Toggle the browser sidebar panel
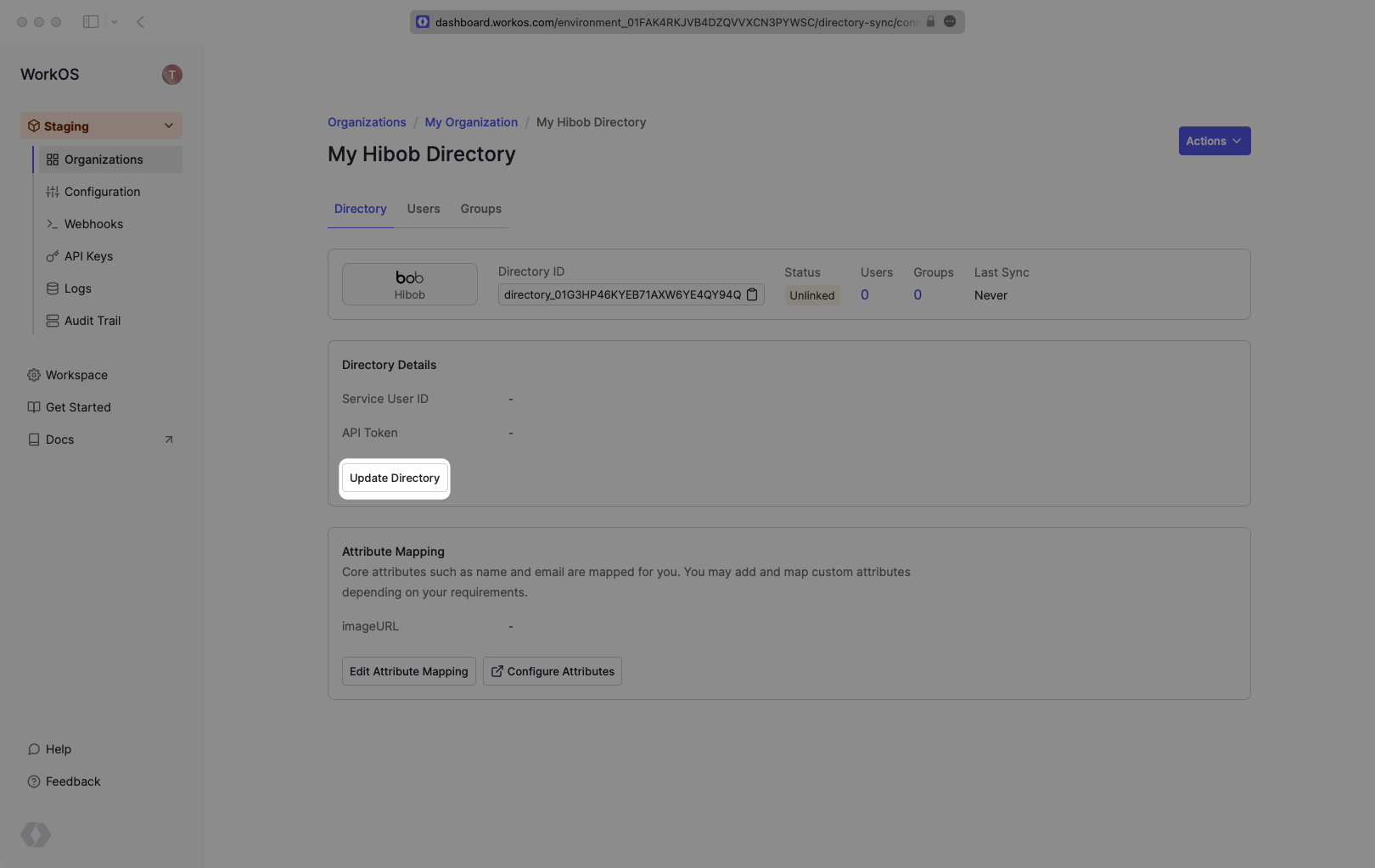The image size is (1375, 868). (91, 22)
